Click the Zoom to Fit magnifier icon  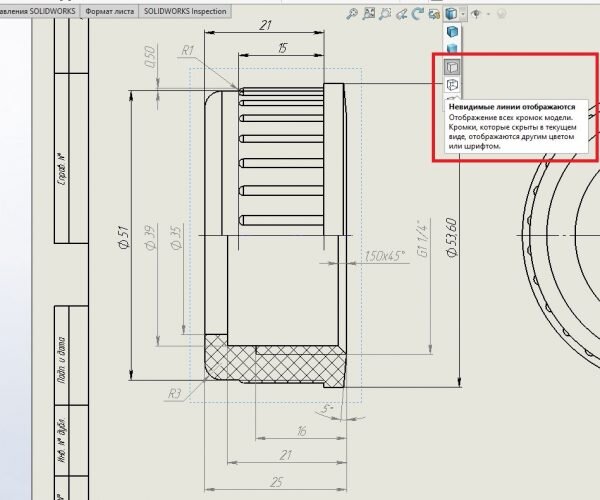352,14
